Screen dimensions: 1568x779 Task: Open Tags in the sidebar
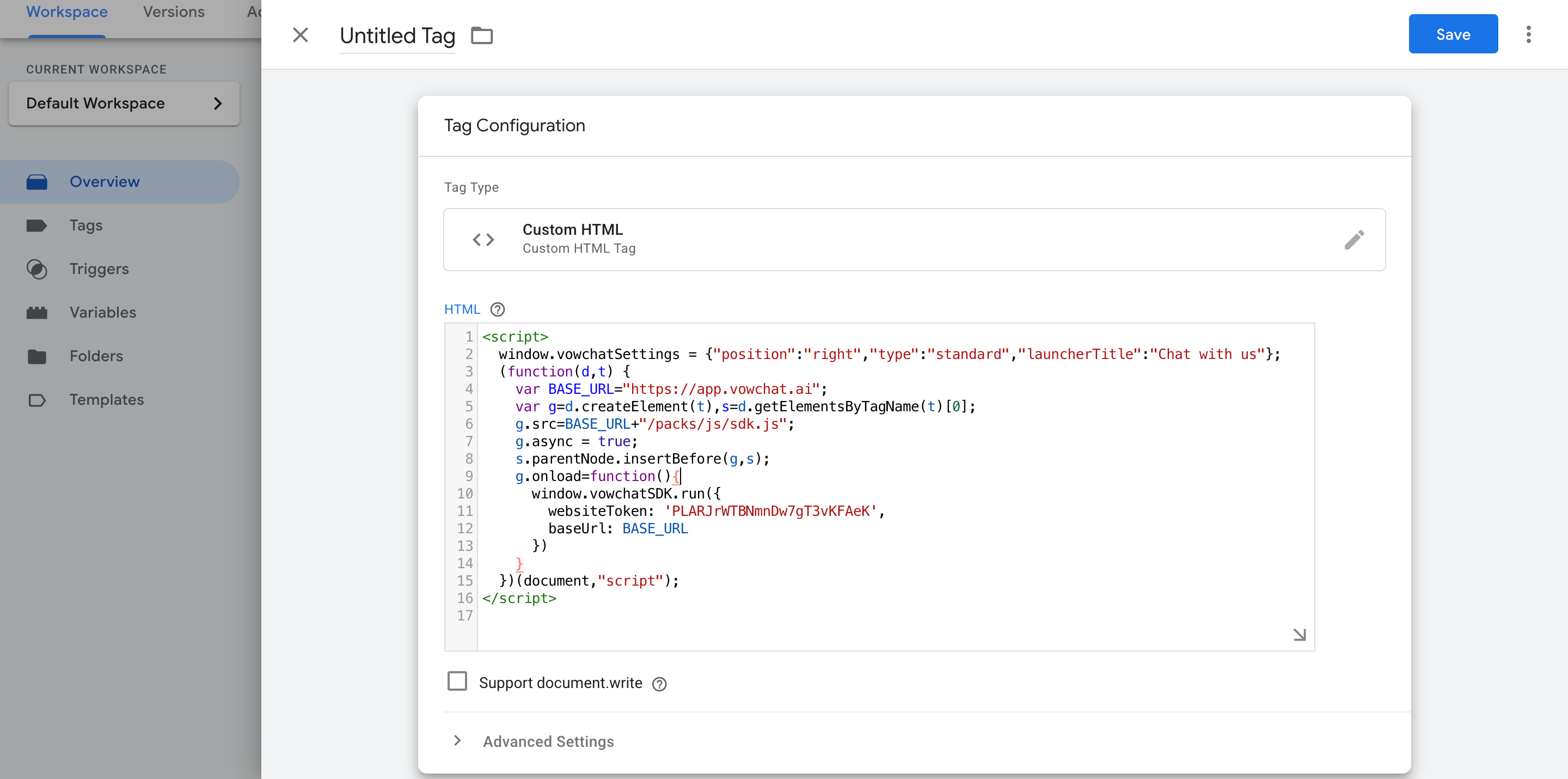(86, 226)
